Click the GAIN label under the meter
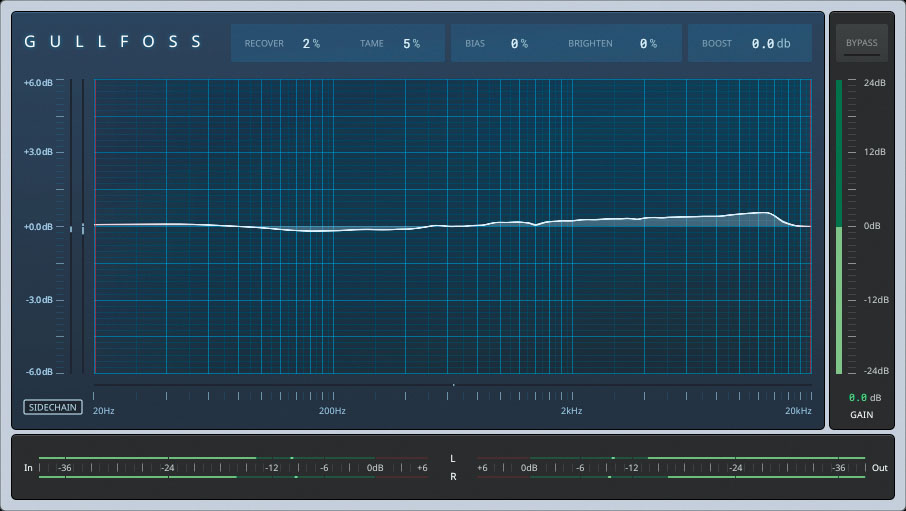The image size is (906, 511). [x=862, y=414]
